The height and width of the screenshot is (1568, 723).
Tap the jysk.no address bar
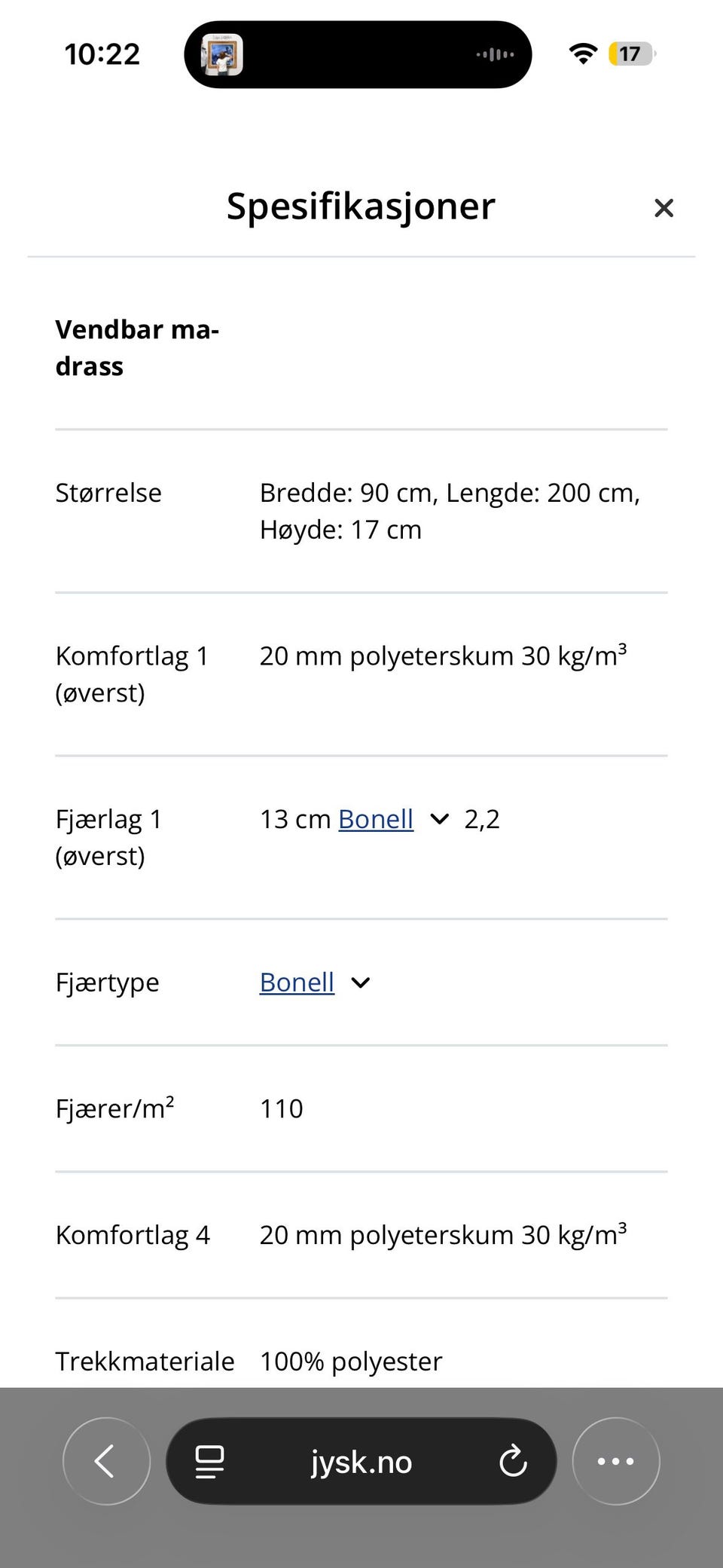[361, 1461]
